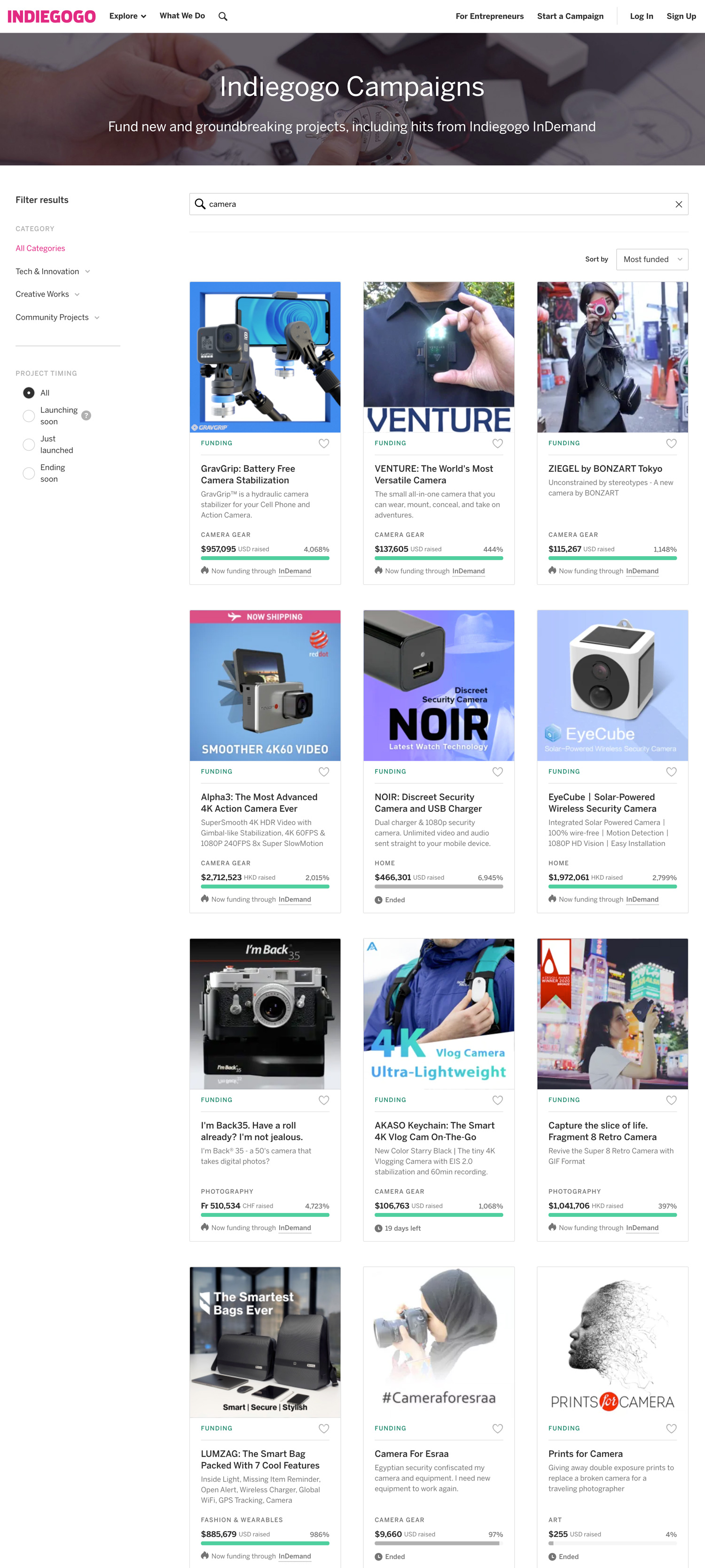Favorite AKASO Keychain campaign heart

pyautogui.click(x=498, y=1101)
